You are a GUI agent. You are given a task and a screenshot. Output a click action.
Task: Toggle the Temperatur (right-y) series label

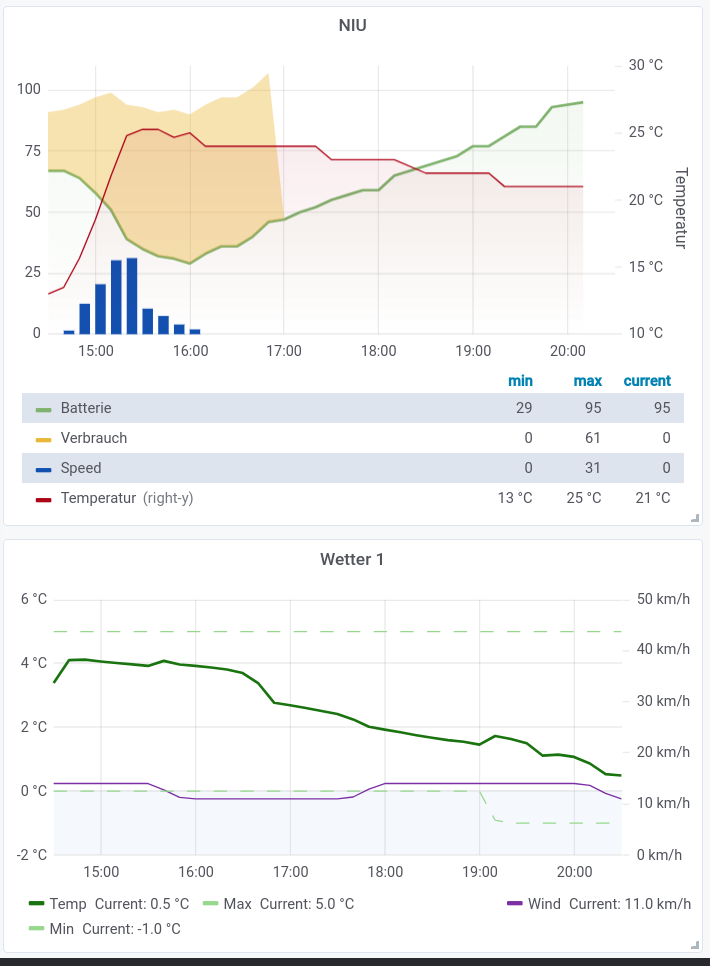click(x=127, y=498)
